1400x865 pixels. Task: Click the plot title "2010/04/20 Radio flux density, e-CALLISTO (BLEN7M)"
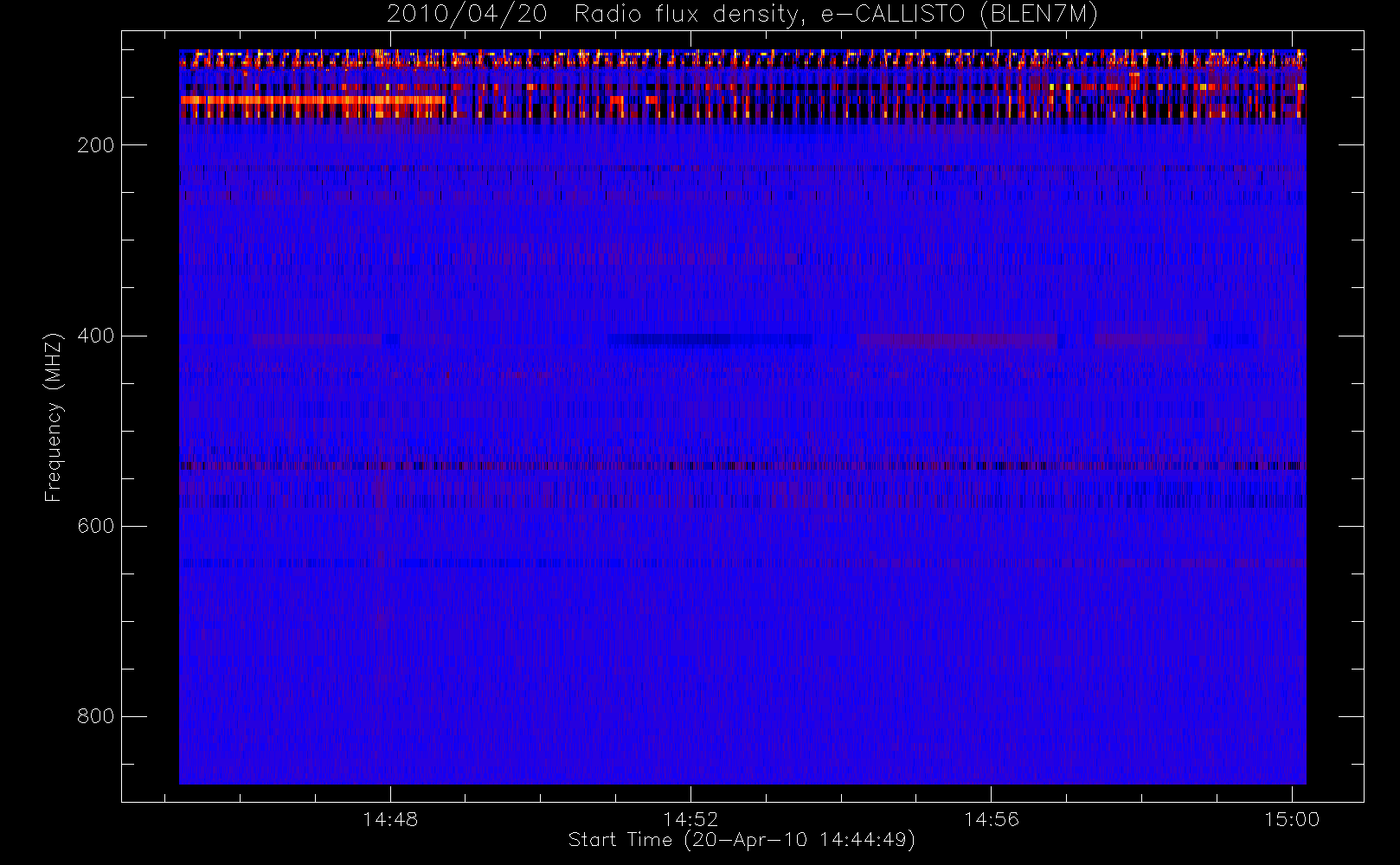tap(742, 15)
